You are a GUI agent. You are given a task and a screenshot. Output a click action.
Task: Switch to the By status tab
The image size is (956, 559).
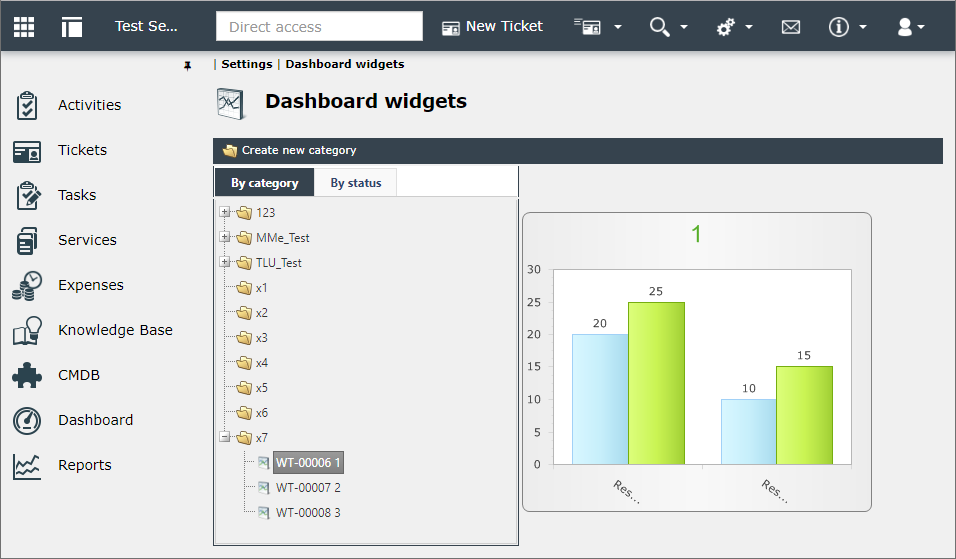(x=356, y=183)
